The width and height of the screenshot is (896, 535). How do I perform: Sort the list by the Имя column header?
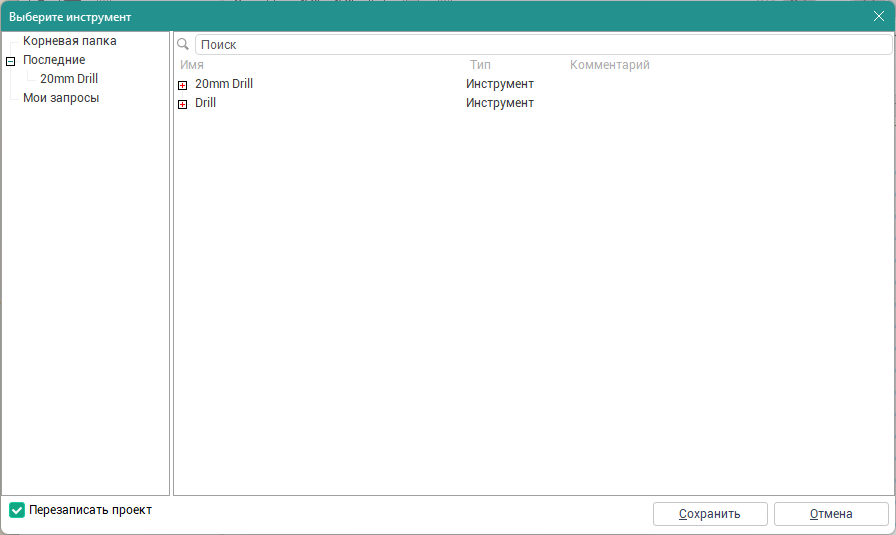[192, 65]
